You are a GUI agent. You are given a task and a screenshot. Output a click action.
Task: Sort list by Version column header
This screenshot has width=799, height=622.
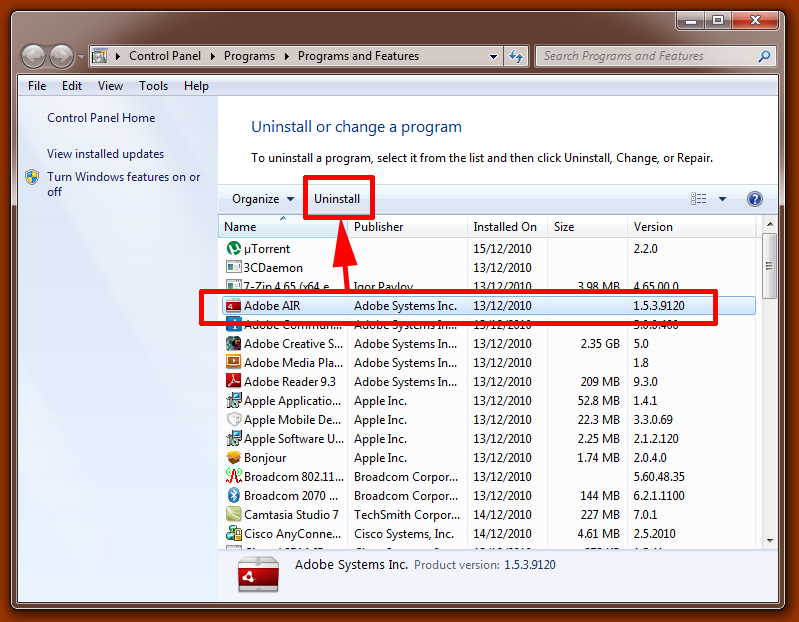[691, 227]
